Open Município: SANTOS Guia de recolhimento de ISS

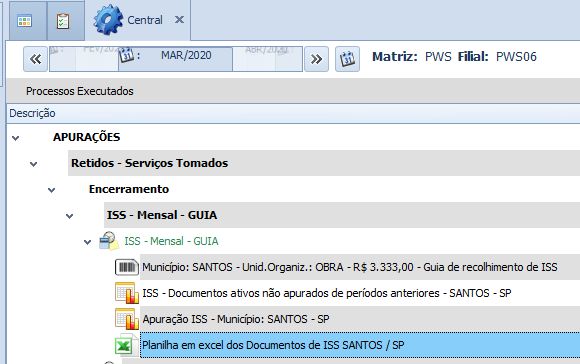[350, 267]
